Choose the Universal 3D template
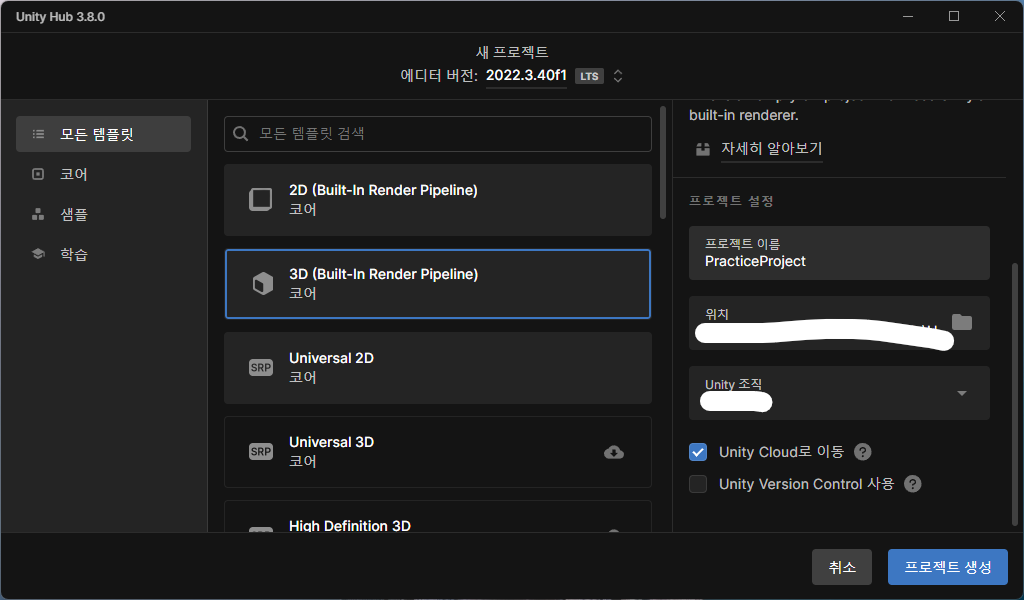This screenshot has width=1024, height=600. pos(438,452)
